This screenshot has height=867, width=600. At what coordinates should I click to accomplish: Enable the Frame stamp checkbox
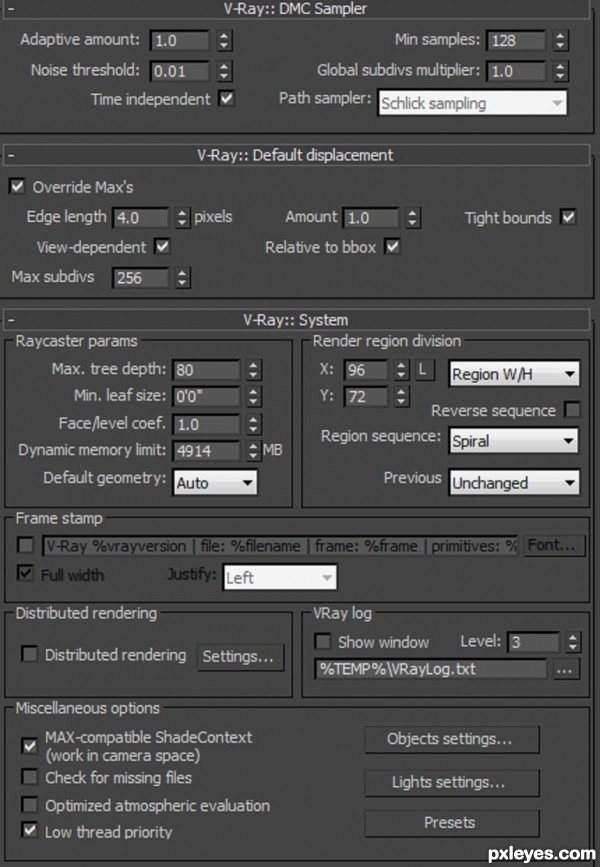[25, 546]
